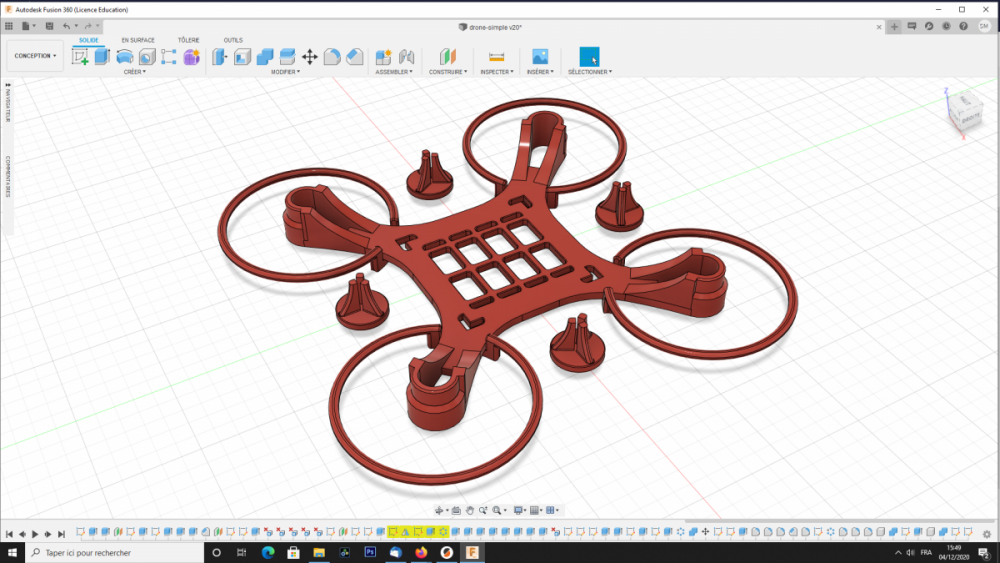Image resolution: width=1000 pixels, height=563 pixels.
Task: Open a new design tab with plus
Action: pyautogui.click(x=894, y=26)
